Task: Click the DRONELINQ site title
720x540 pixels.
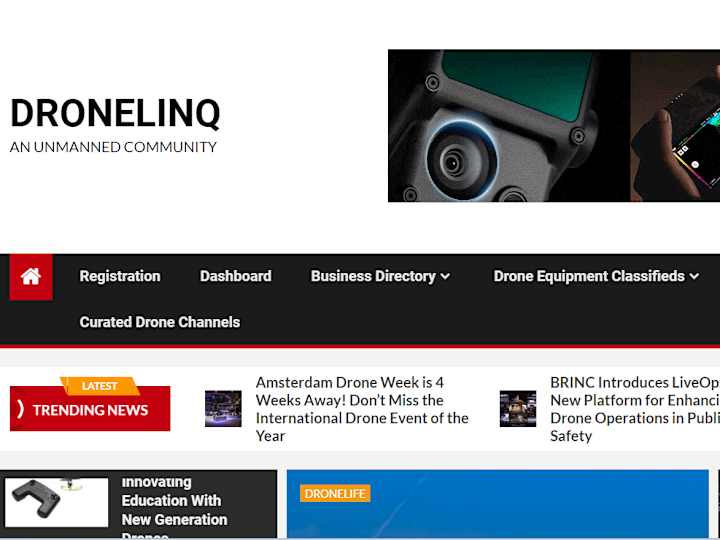Action: 115,113
